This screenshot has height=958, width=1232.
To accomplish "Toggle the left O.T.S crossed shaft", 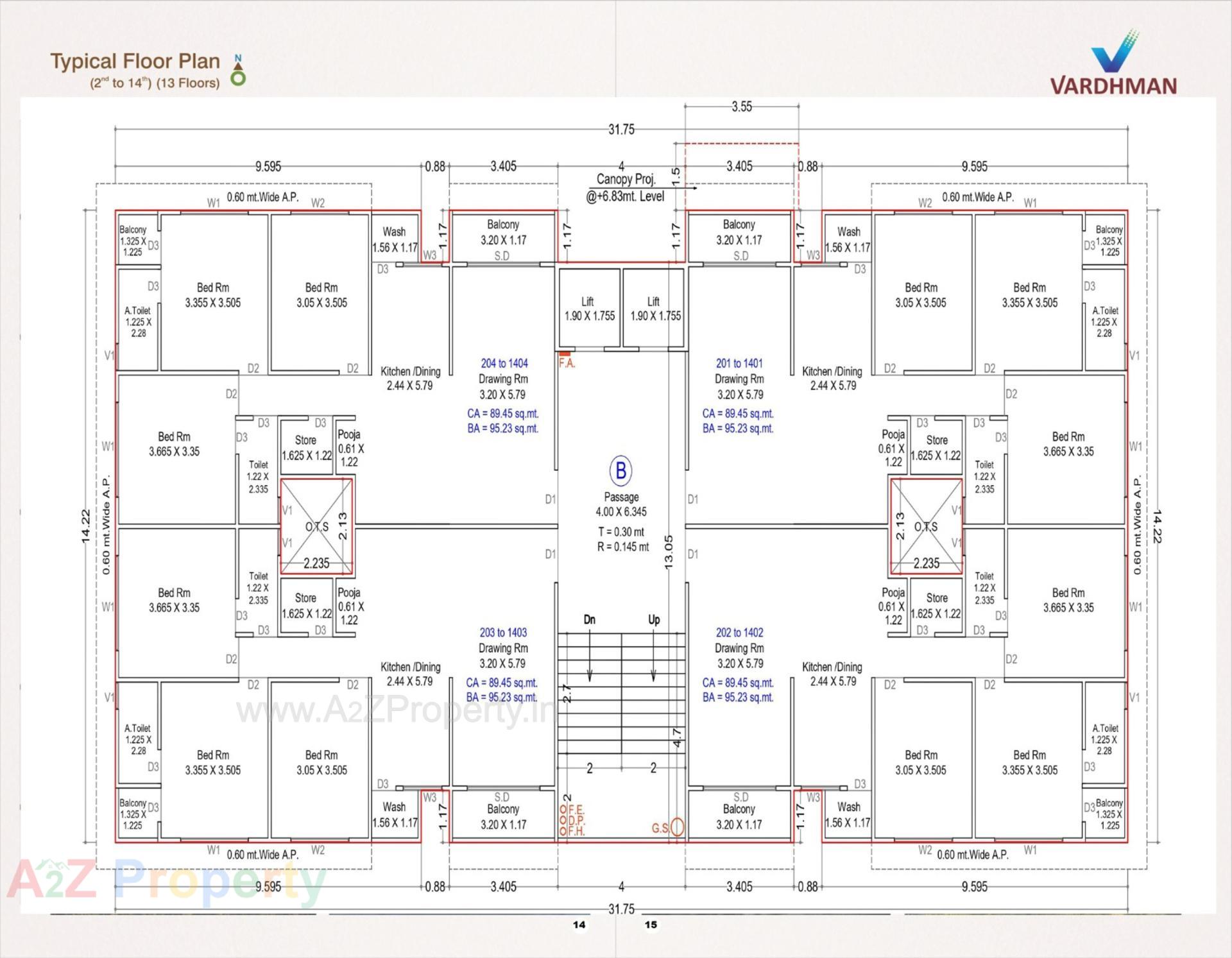I will click(316, 526).
